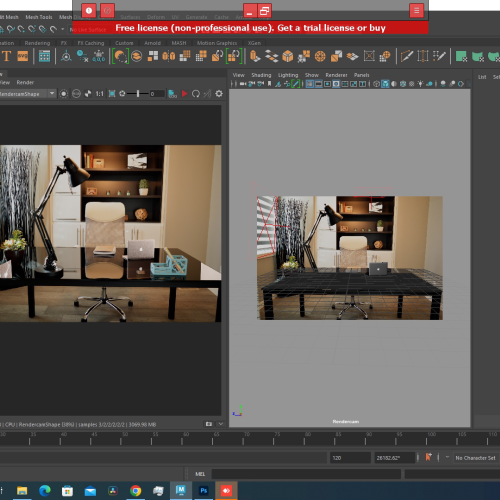The image size is (500, 500).
Task: Toggle the half-shaded sphere viewport icon
Action: [394, 84]
